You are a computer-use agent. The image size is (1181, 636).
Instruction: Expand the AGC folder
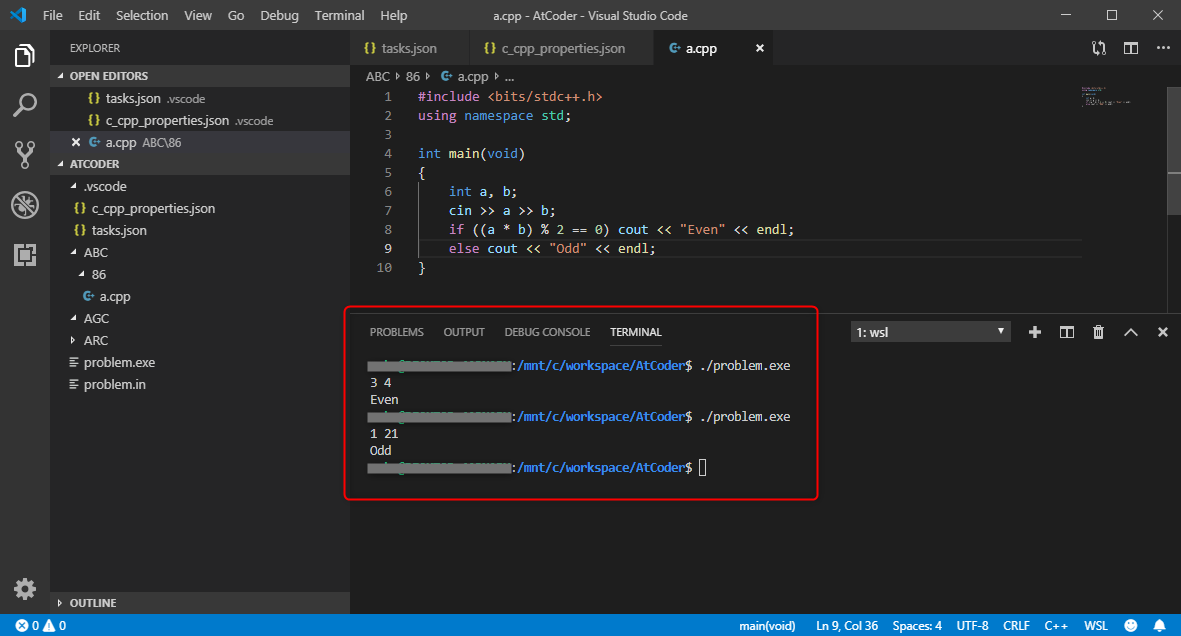(x=96, y=318)
